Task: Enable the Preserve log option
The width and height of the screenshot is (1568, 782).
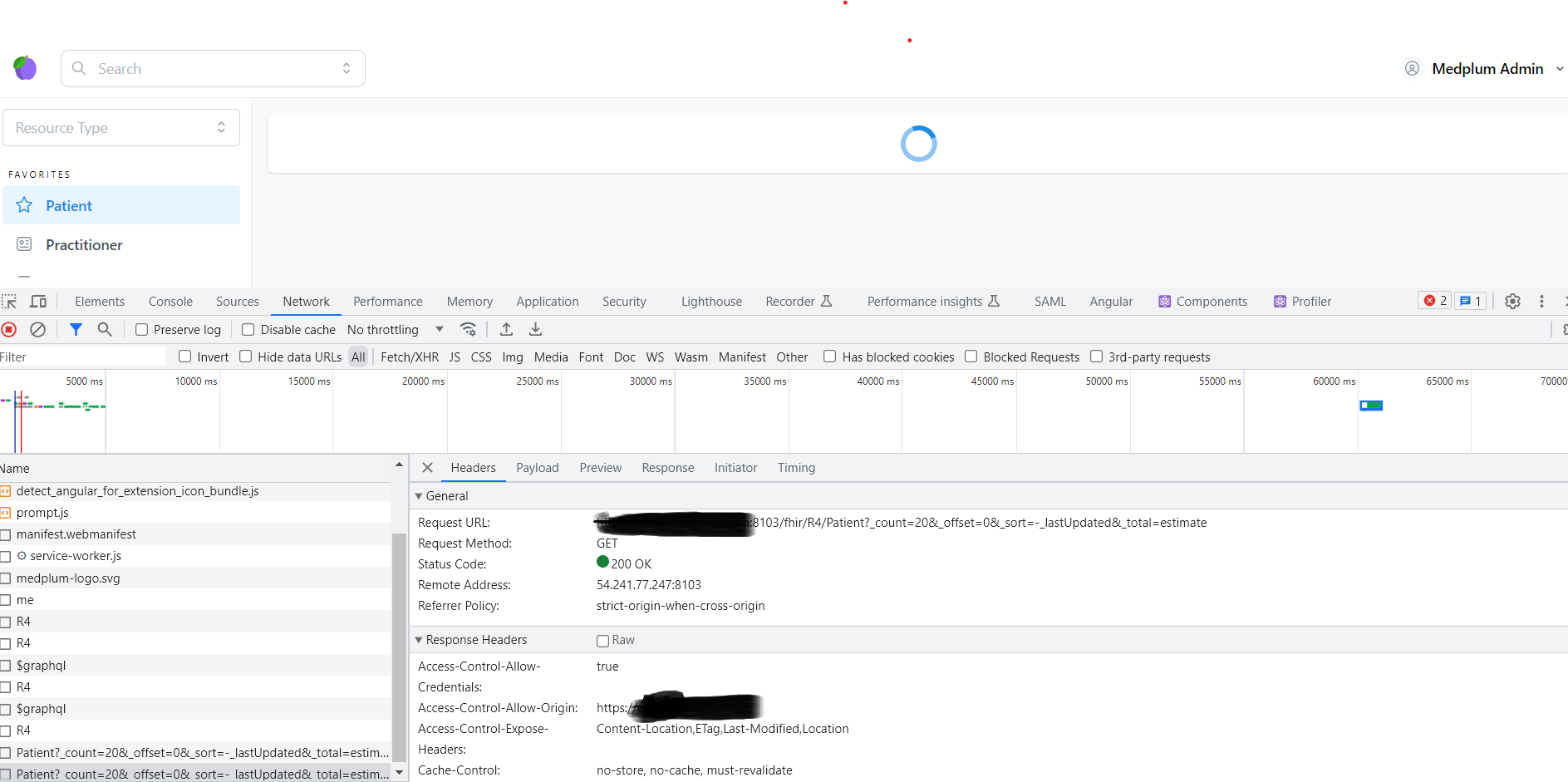Action: coord(141,329)
